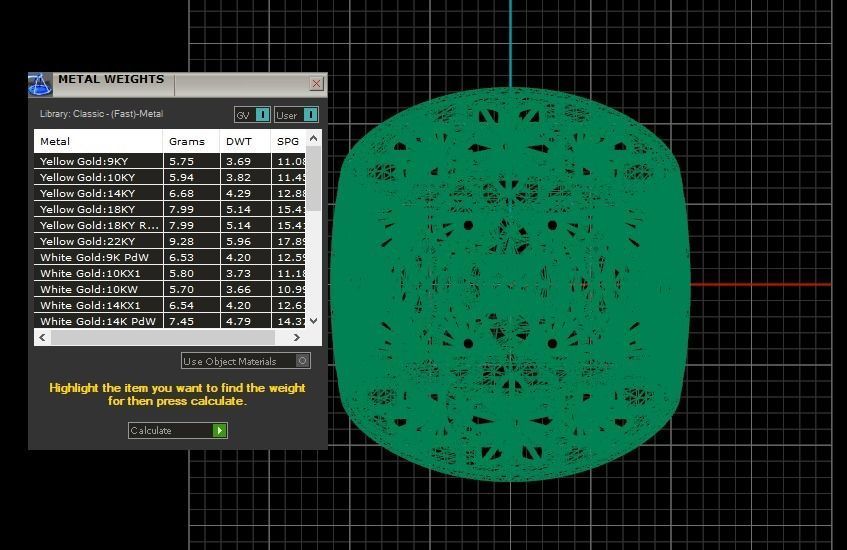Select the White Gold:9K PdW row
Image resolution: width=847 pixels, height=550 pixels.
170,257
